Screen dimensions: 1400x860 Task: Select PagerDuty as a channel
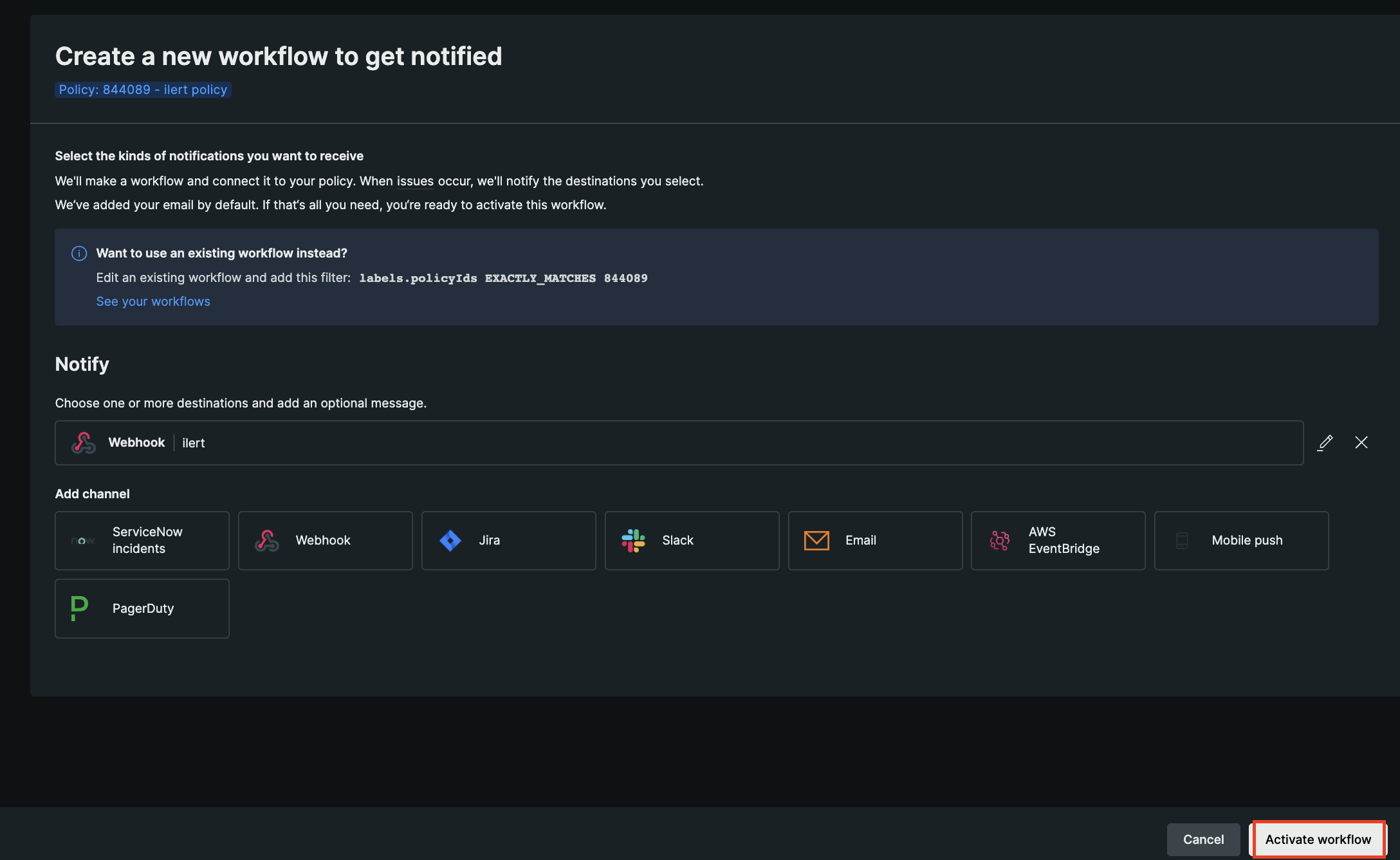(142, 608)
